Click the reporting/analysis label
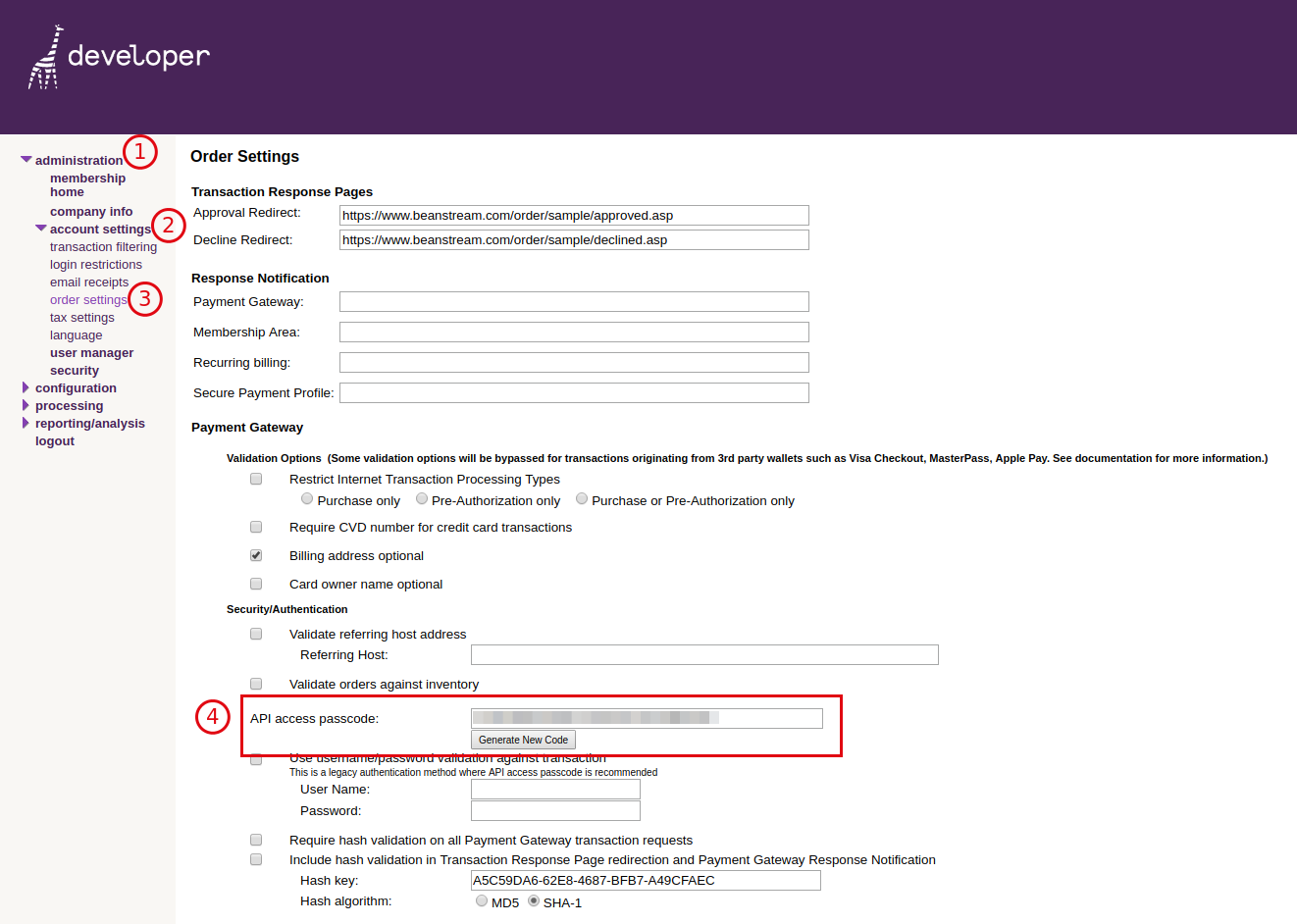The width and height of the screenshot is (1297, 924). click(x=90, y=424)
